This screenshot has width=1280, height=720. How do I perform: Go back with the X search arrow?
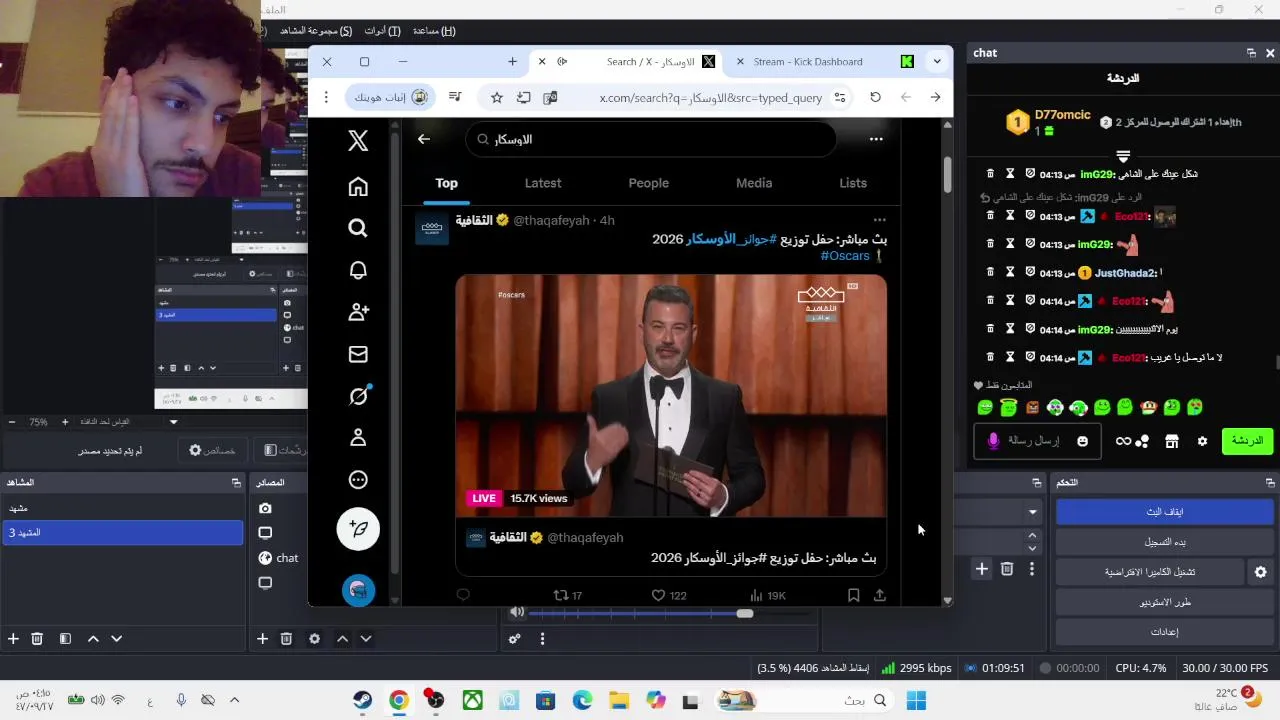[424, 139]
